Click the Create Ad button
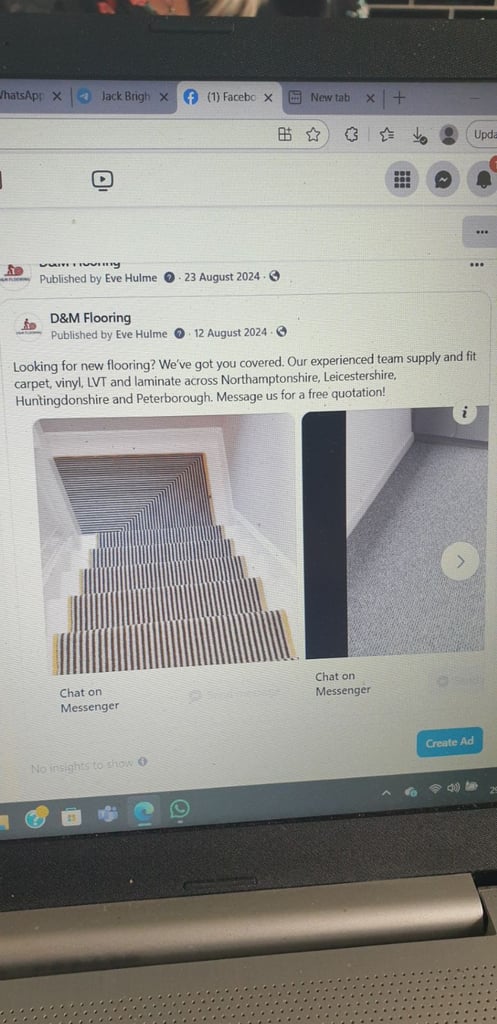Viewport: 497px width, 1024px height. [449, 743]
